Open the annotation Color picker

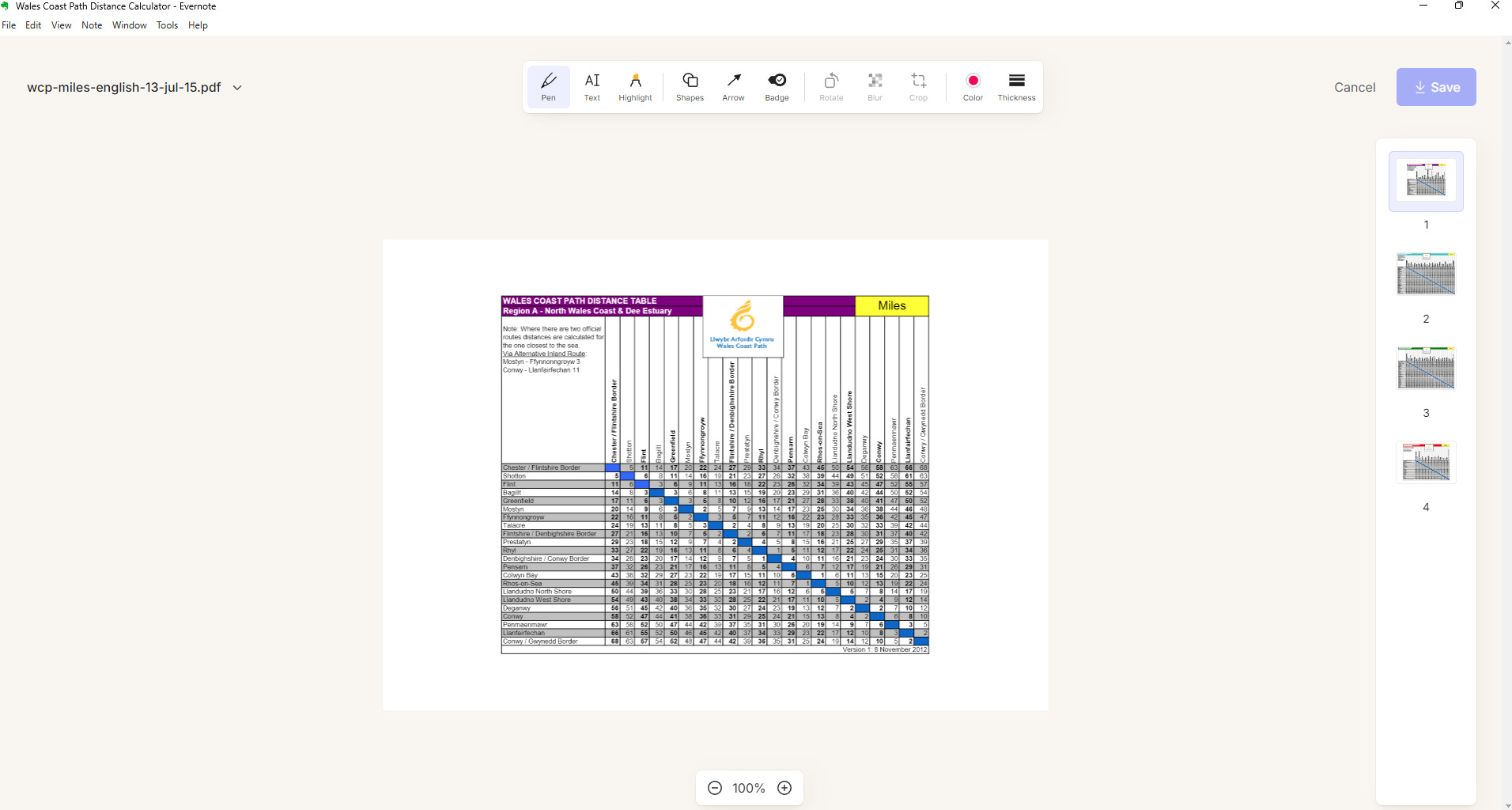coord(973,86)
